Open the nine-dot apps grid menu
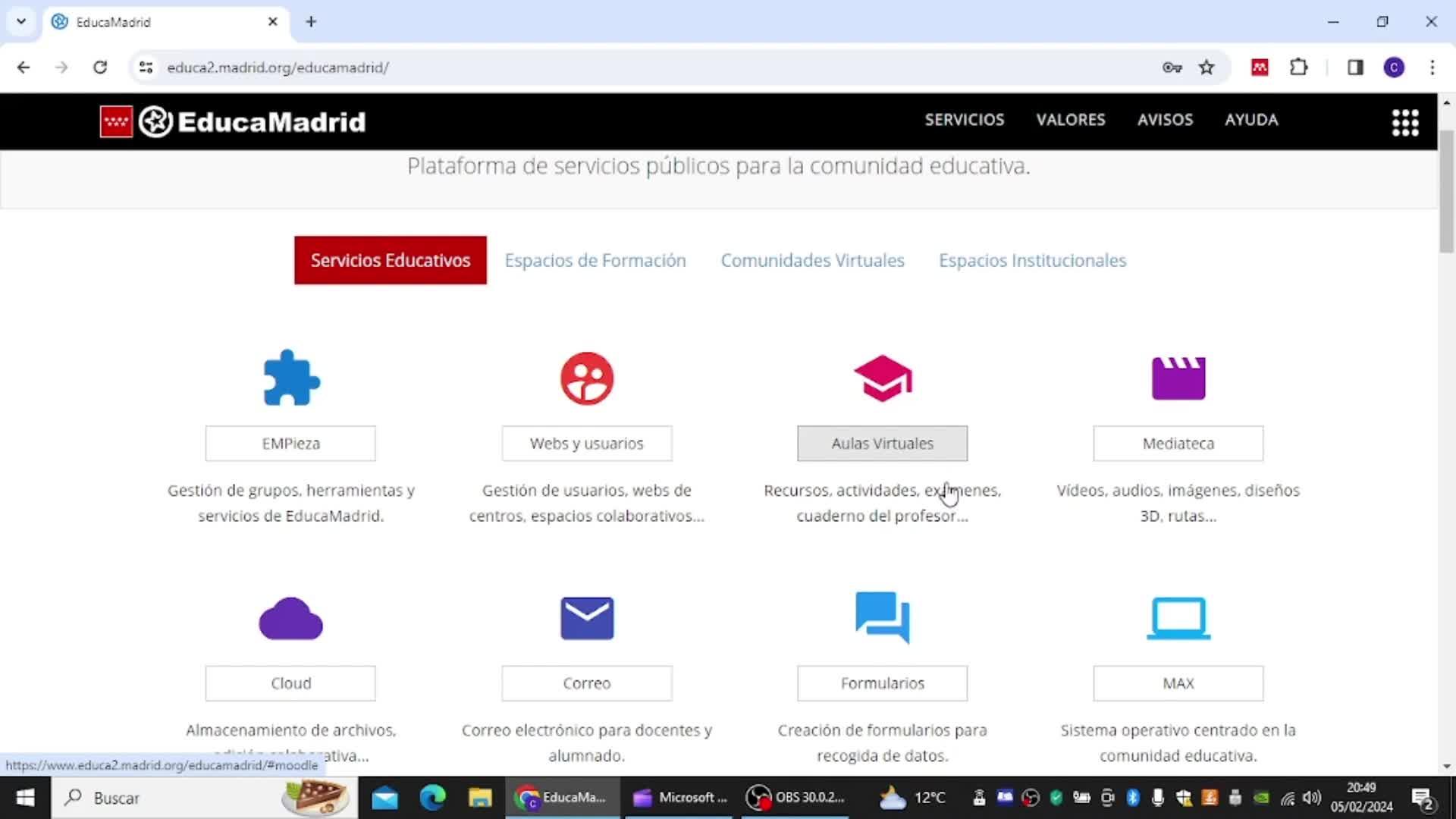The image size is (1456, 819). tap(1405, 122)
